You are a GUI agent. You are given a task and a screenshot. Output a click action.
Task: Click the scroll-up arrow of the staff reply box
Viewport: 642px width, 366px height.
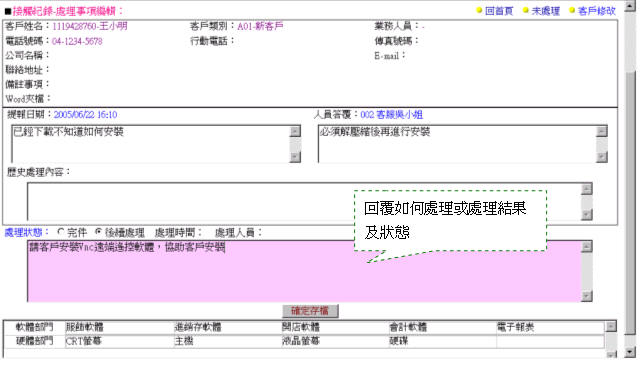[x=601, y=131]
